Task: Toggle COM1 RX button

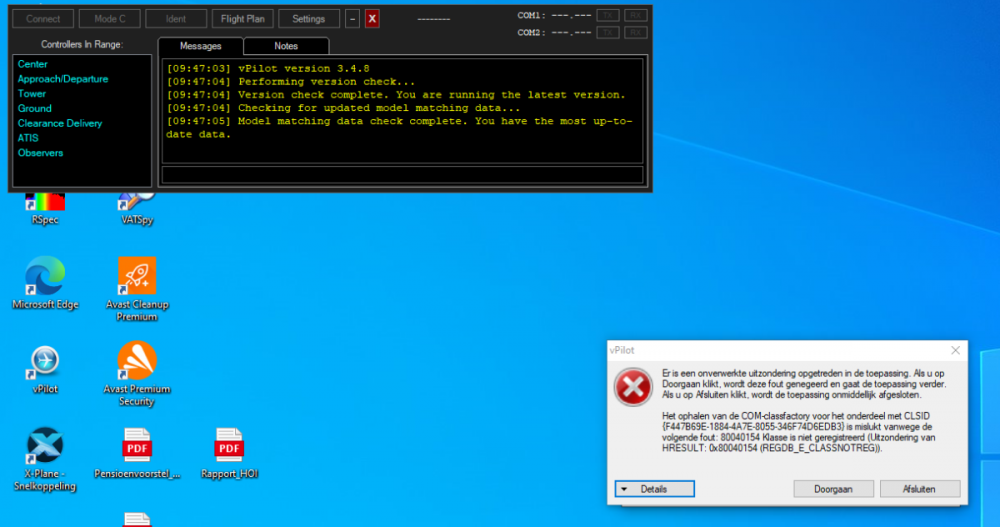Action: coord(635,15)
